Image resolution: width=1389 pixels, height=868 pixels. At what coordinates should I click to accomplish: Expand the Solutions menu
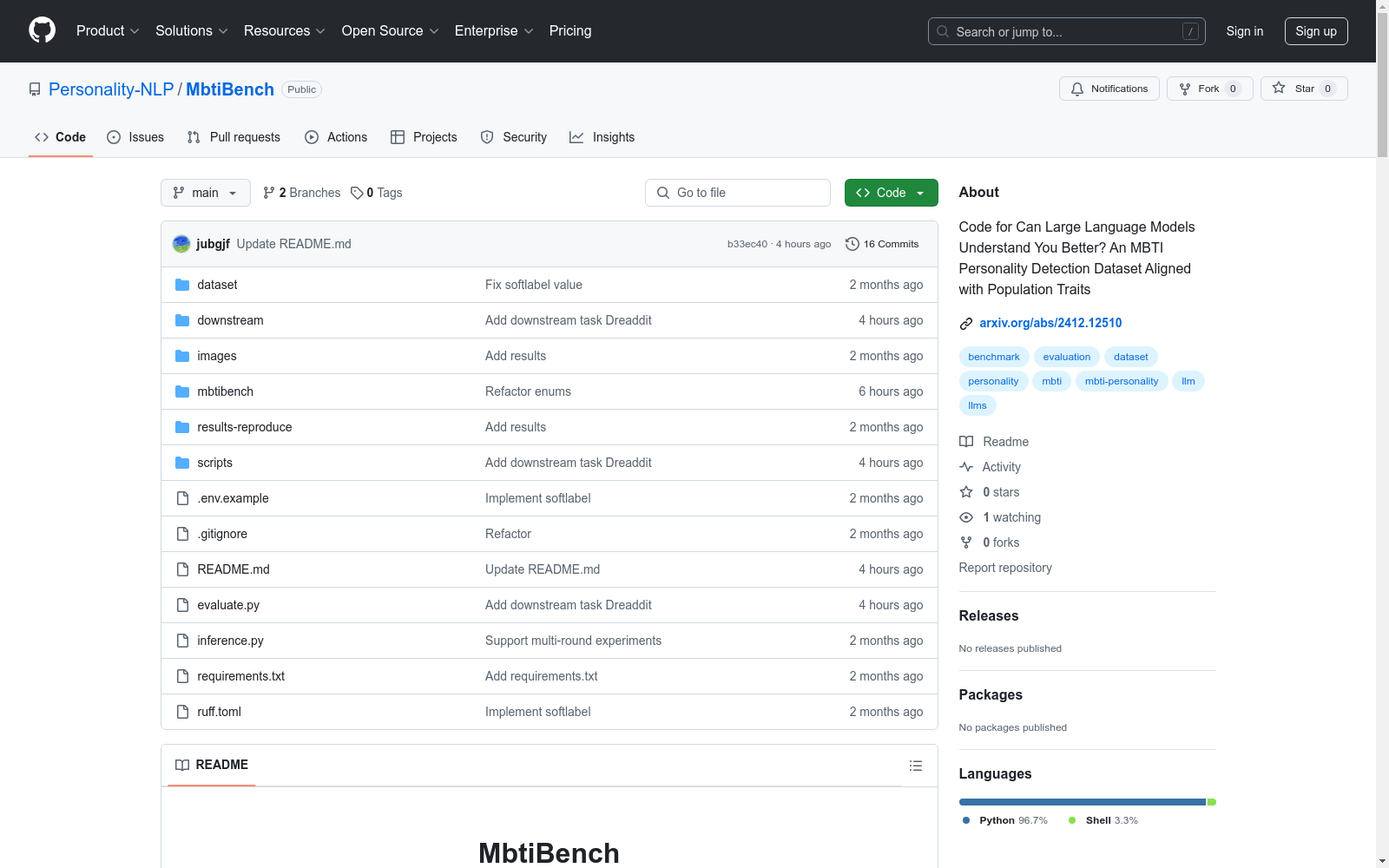tap(192, 31)
